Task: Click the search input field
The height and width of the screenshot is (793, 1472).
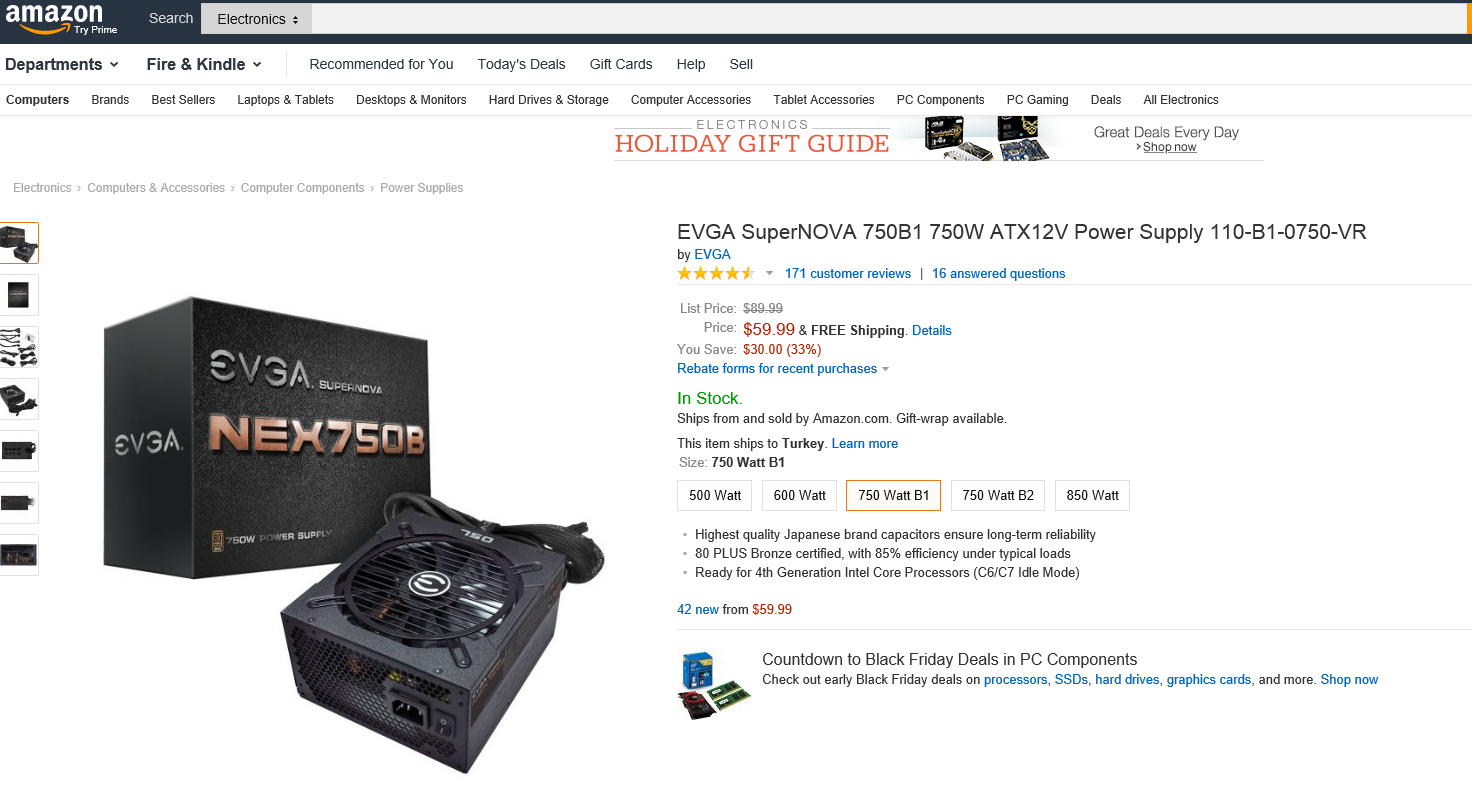Action: [890, 18]
